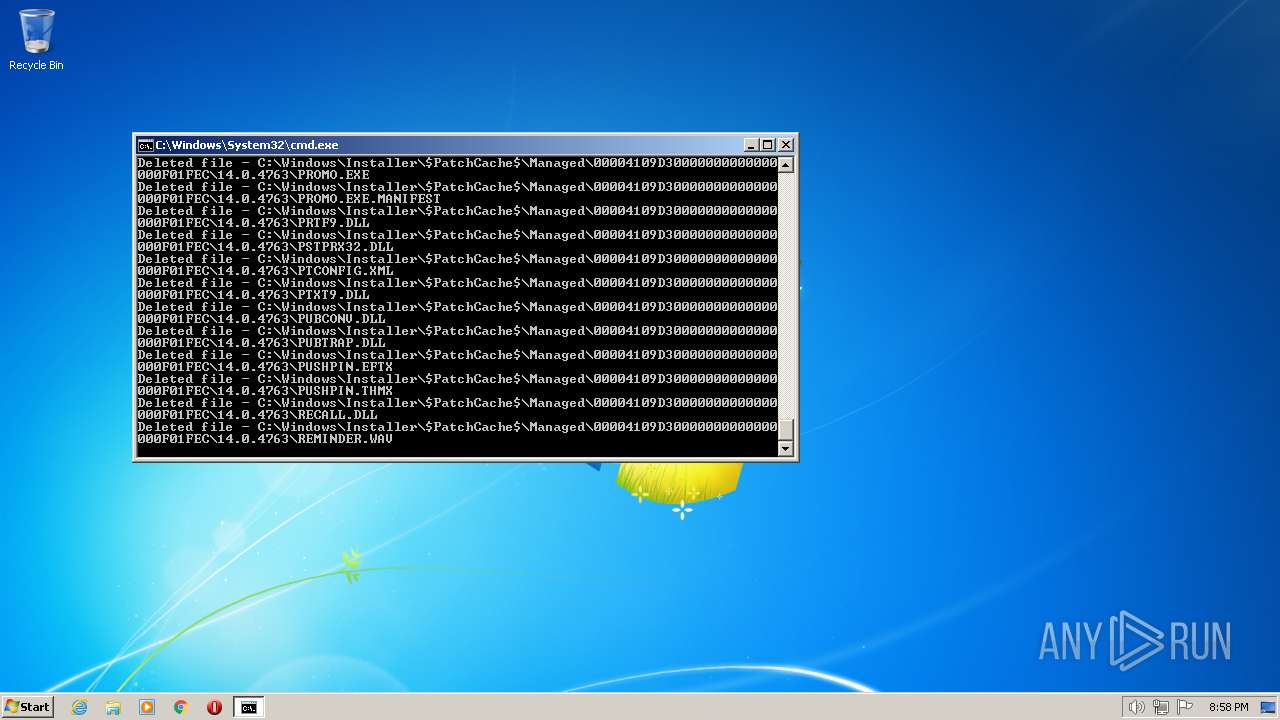Open Windows Media Player from taskbar
Viewport: 1280px width, 720px height.
(147, 707)
